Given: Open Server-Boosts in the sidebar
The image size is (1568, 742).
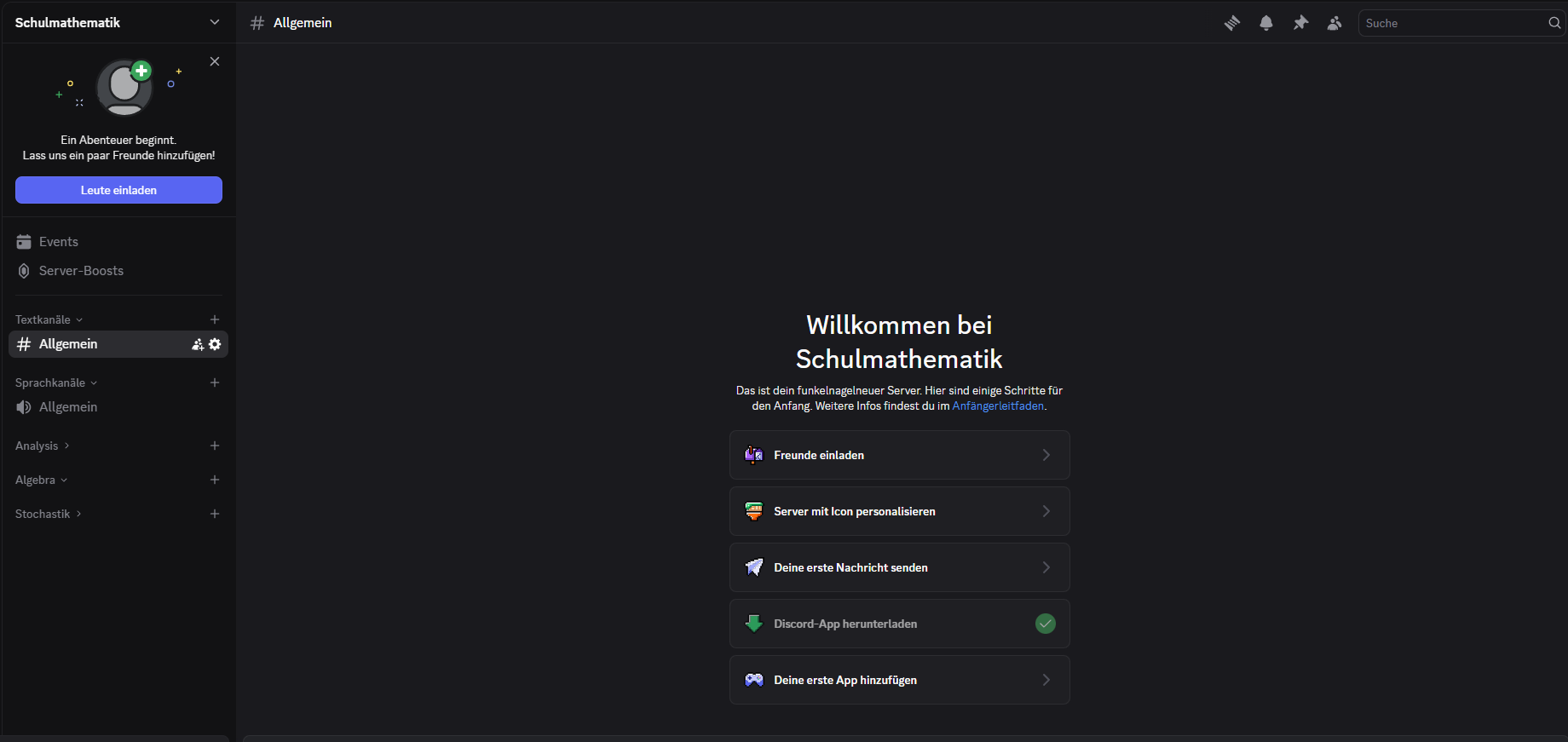Looking at the screenshot, I should coord(81,271).
